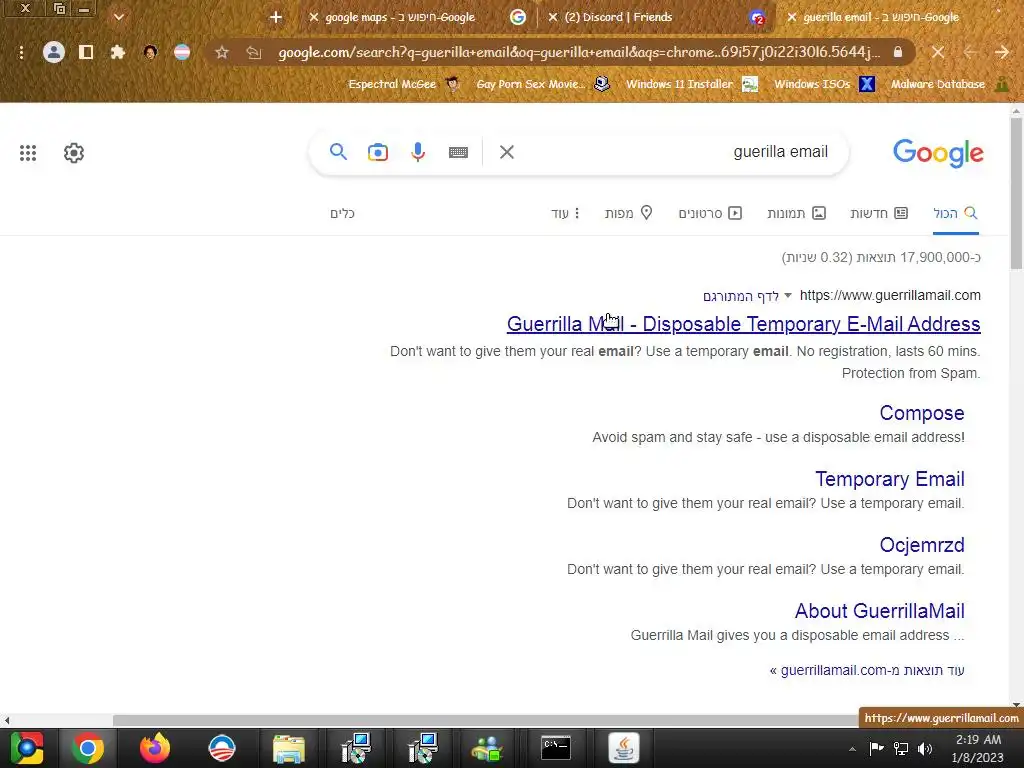Close the Discord Friends tab

553,17
